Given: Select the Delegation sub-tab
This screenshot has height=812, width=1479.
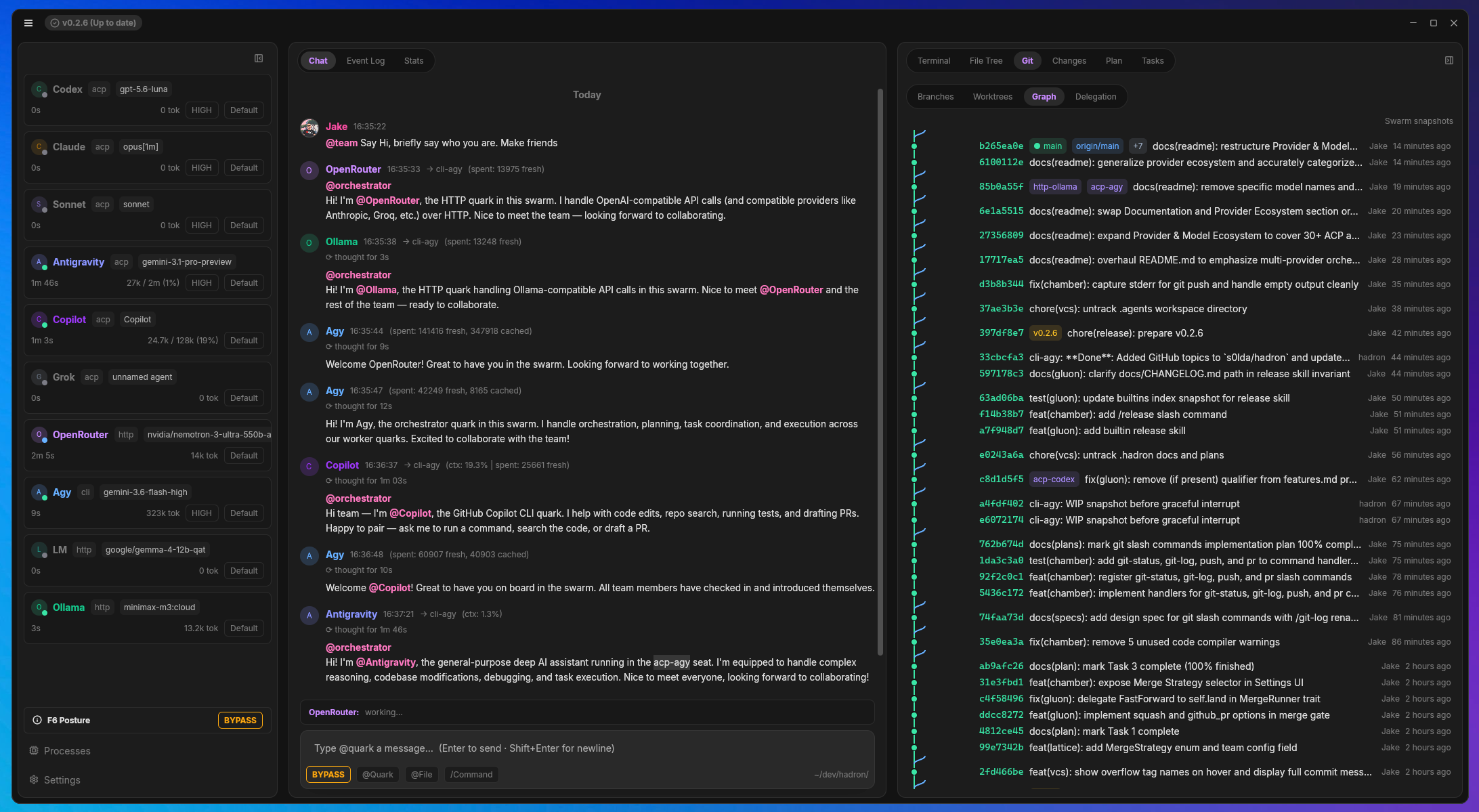Looking at the screenshot, I should coord(1096,97).
